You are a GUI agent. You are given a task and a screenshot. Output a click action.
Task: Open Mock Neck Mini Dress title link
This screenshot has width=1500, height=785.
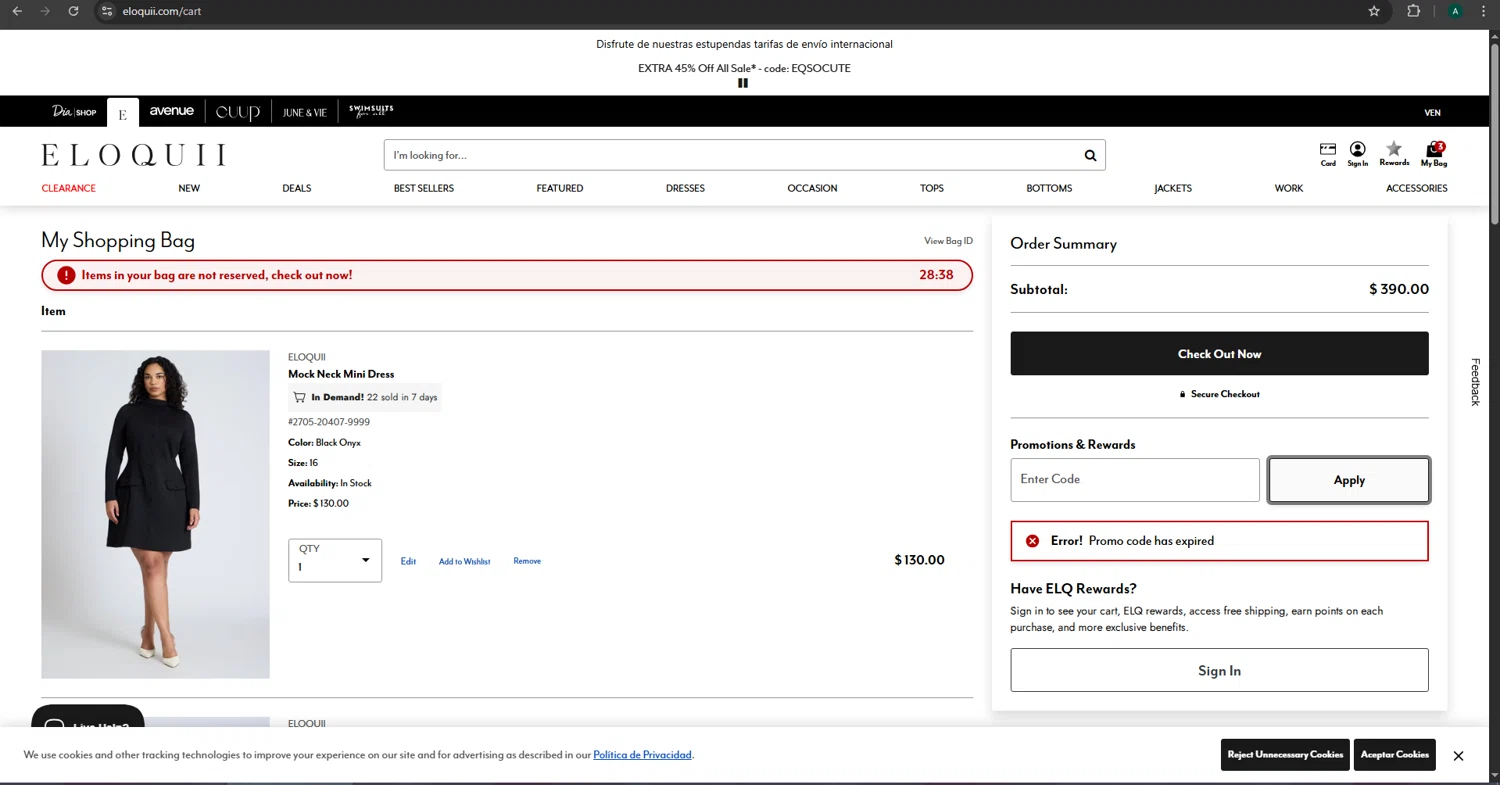[341, 374]
